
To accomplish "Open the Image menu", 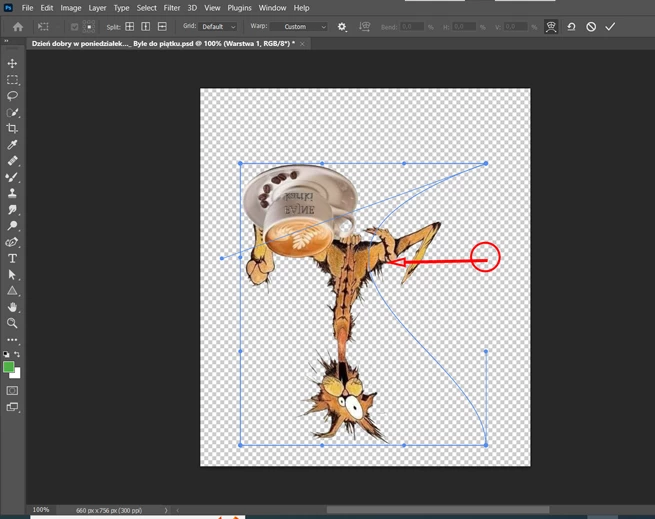I will click(x=71, y=8).
